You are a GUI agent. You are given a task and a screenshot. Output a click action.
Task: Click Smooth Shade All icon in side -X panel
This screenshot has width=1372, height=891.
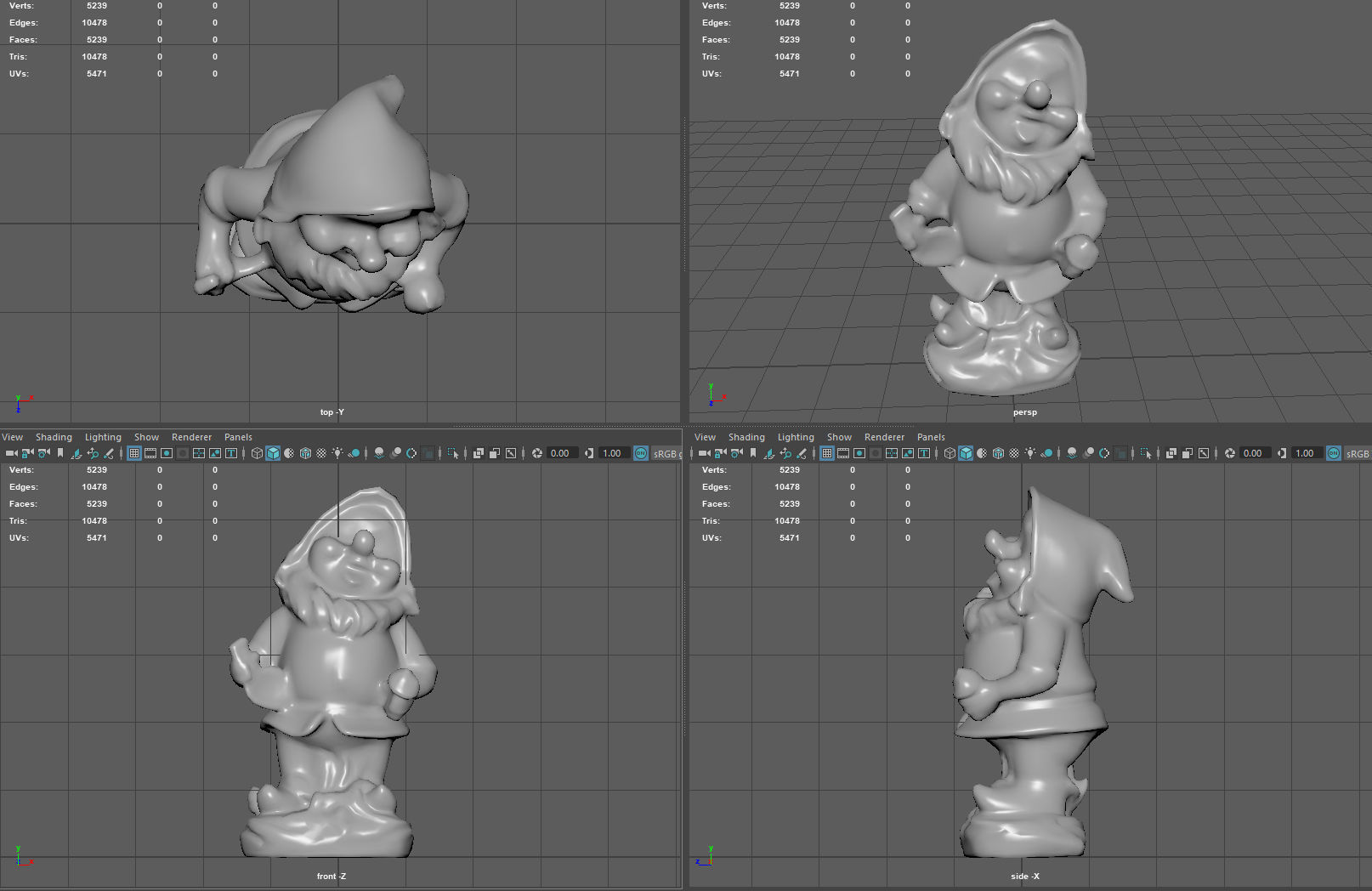(966, 453)
